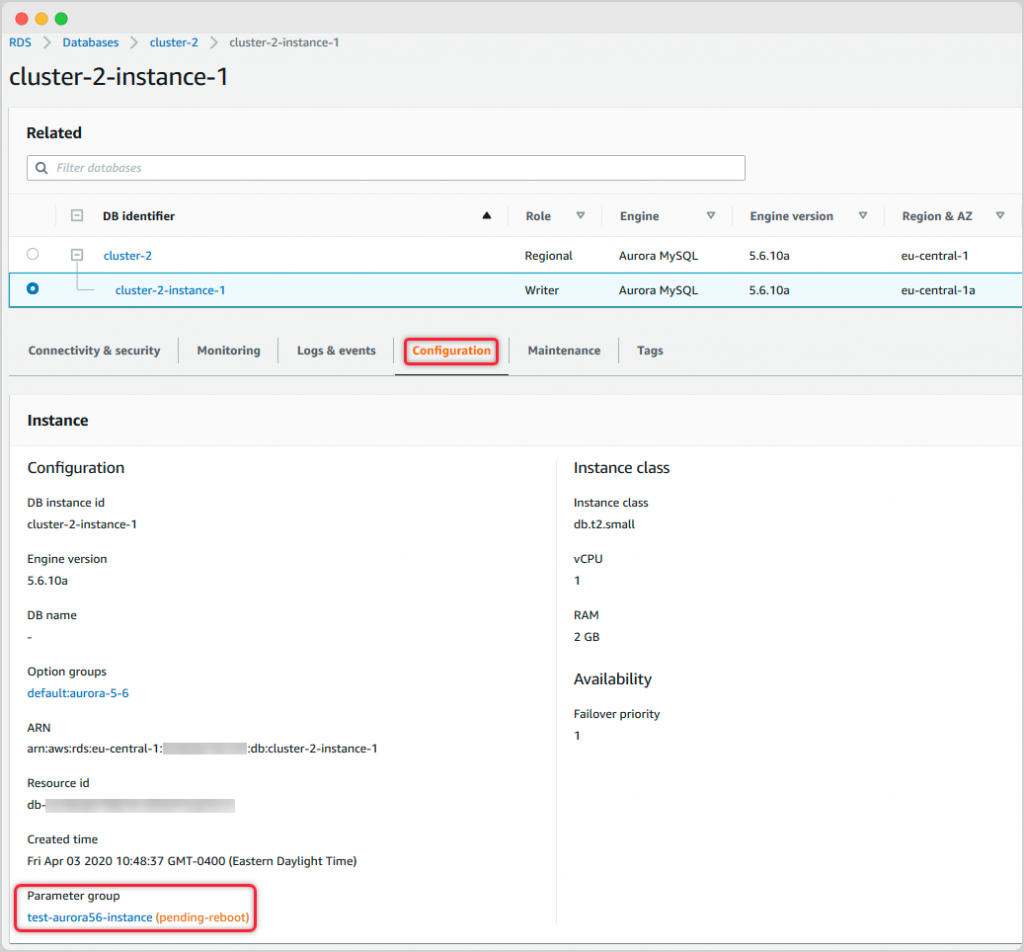Image resolution: width=1024 pixels, height=952 pixels.
Task: Select the cluster-2 radio button
Action: pos(33,254)
